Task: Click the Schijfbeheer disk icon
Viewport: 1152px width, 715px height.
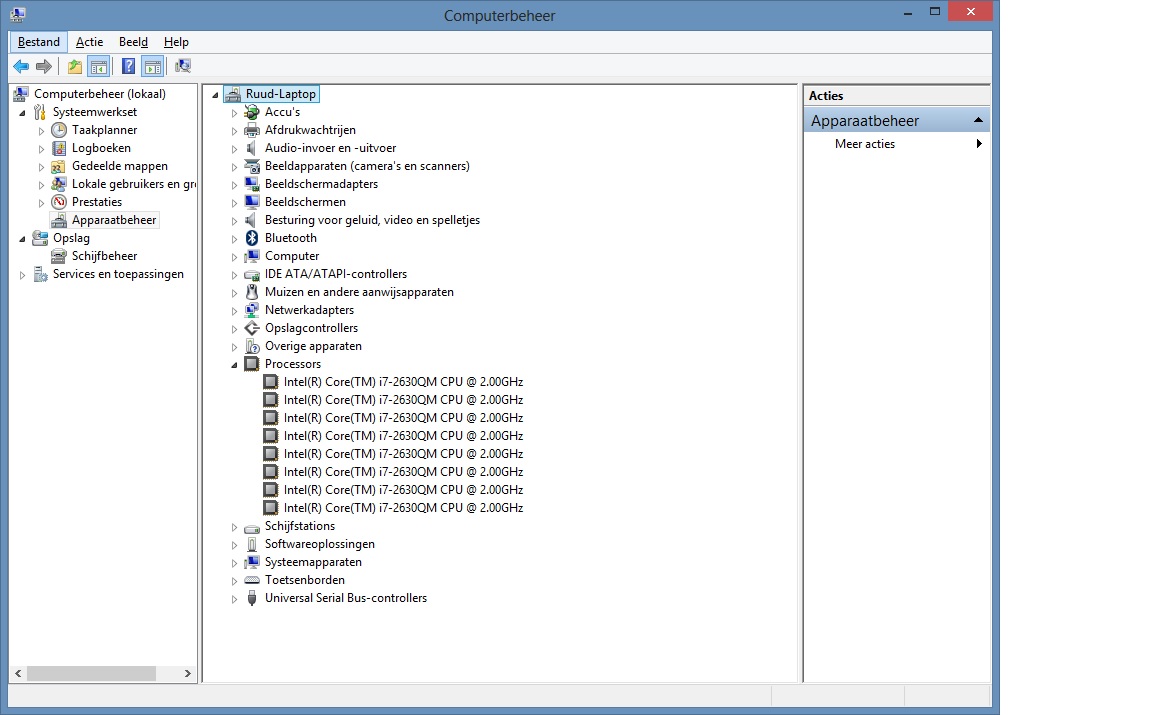Action: [59, 256]
